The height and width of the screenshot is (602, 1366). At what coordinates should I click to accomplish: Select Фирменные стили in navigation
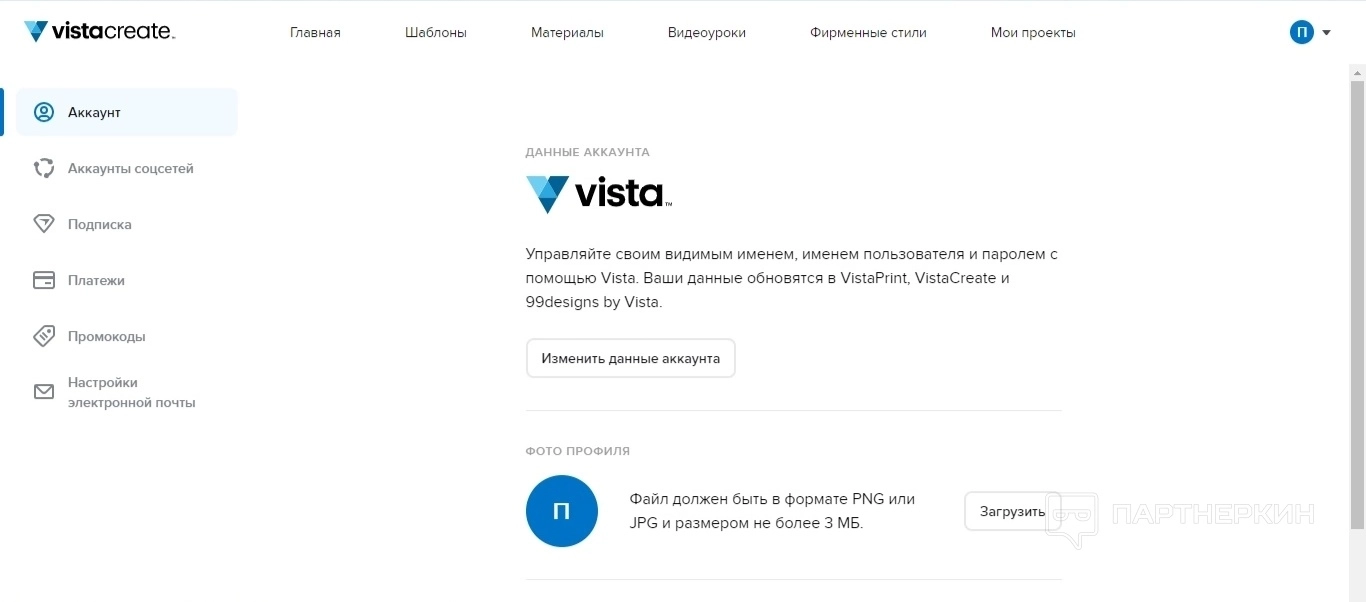tap(868, 32)
